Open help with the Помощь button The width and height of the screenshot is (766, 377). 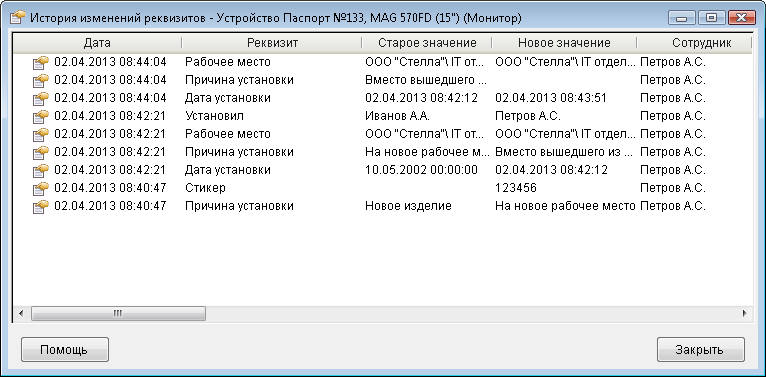64,350
